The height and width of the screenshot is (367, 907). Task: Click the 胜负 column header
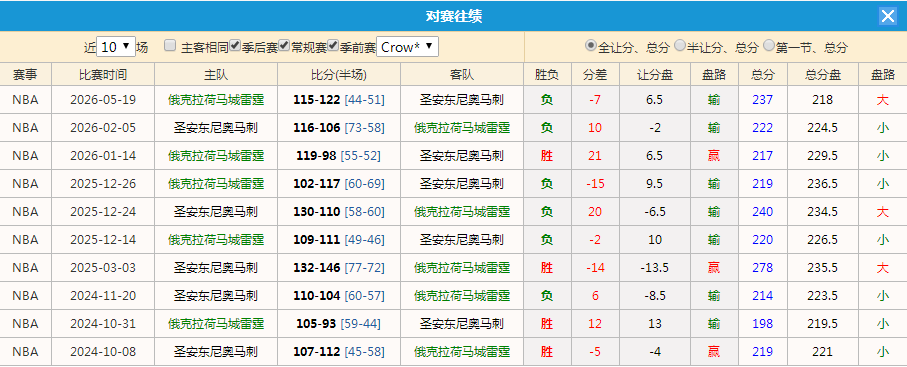547,75
